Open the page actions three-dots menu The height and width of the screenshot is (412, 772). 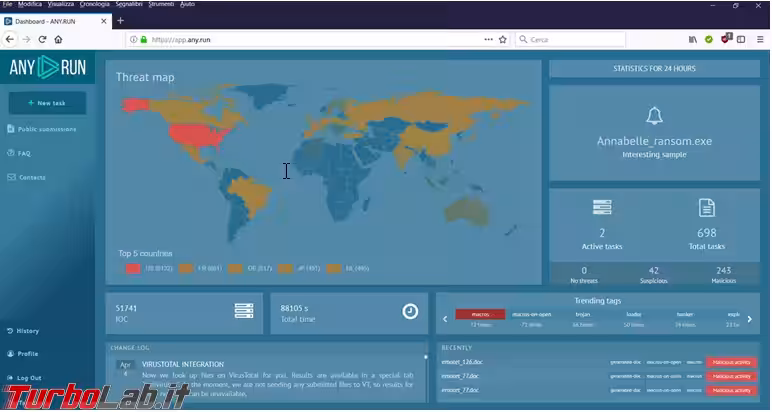[x=488, y=40]
